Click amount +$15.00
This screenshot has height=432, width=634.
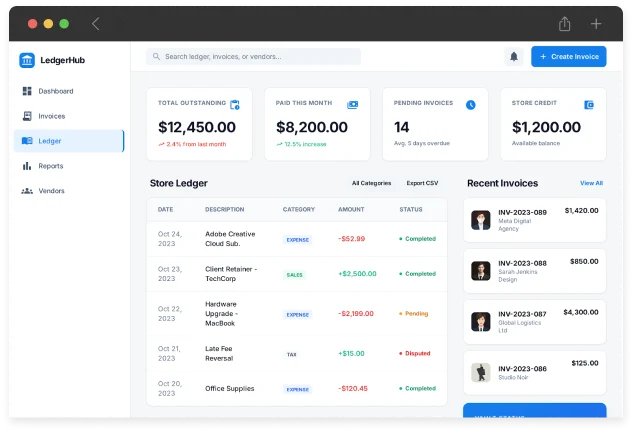pyautogui.click(x=351, y=353)
